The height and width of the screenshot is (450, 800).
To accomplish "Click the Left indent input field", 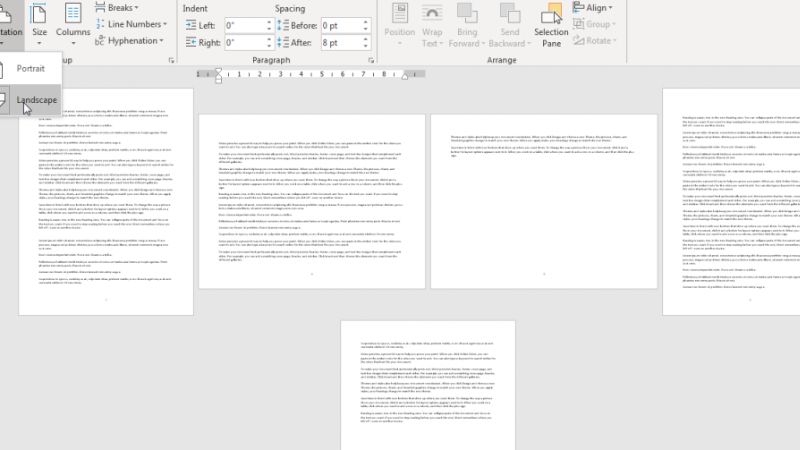I will (243, 25).
